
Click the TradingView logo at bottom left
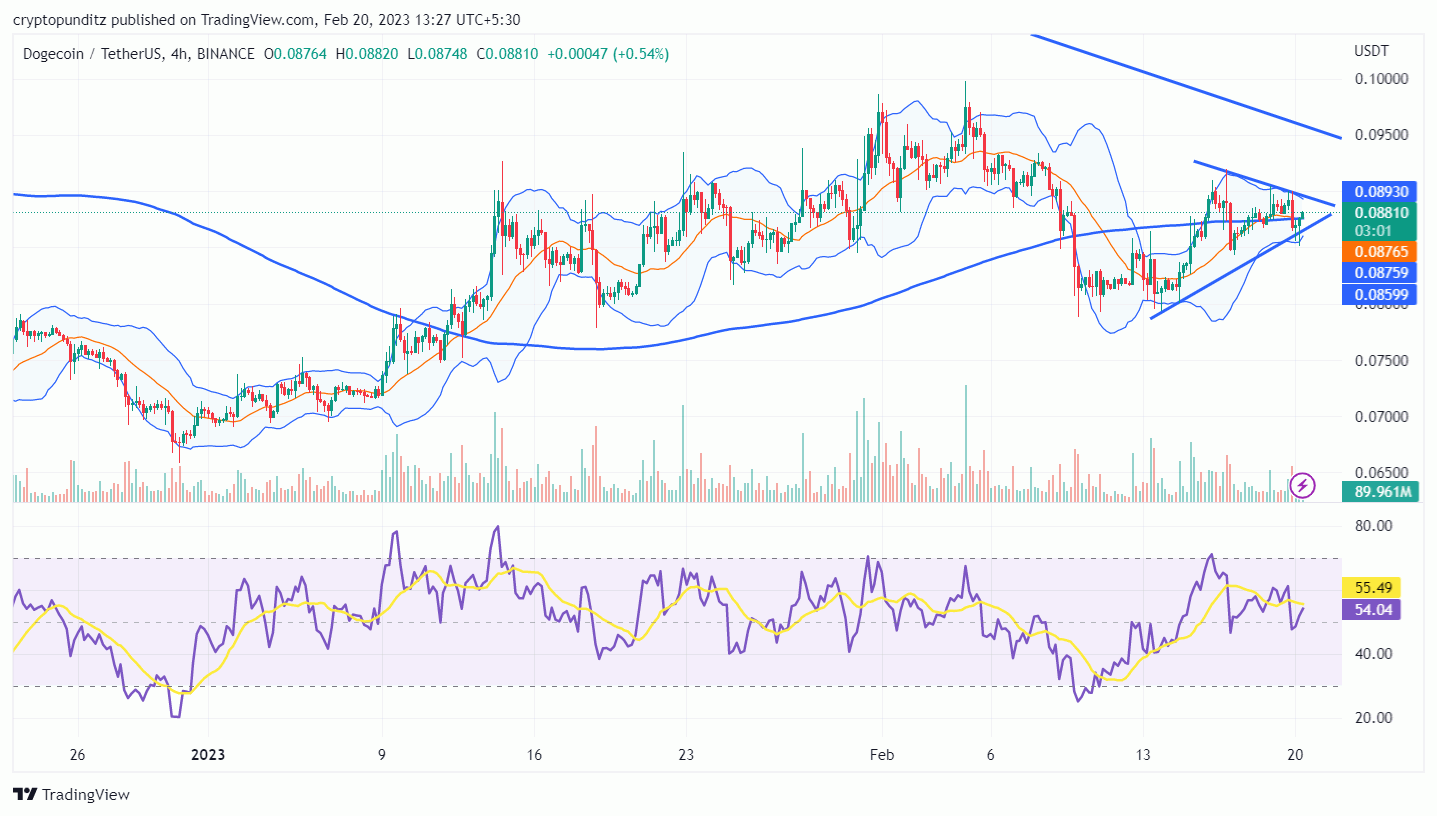[72, 795]
